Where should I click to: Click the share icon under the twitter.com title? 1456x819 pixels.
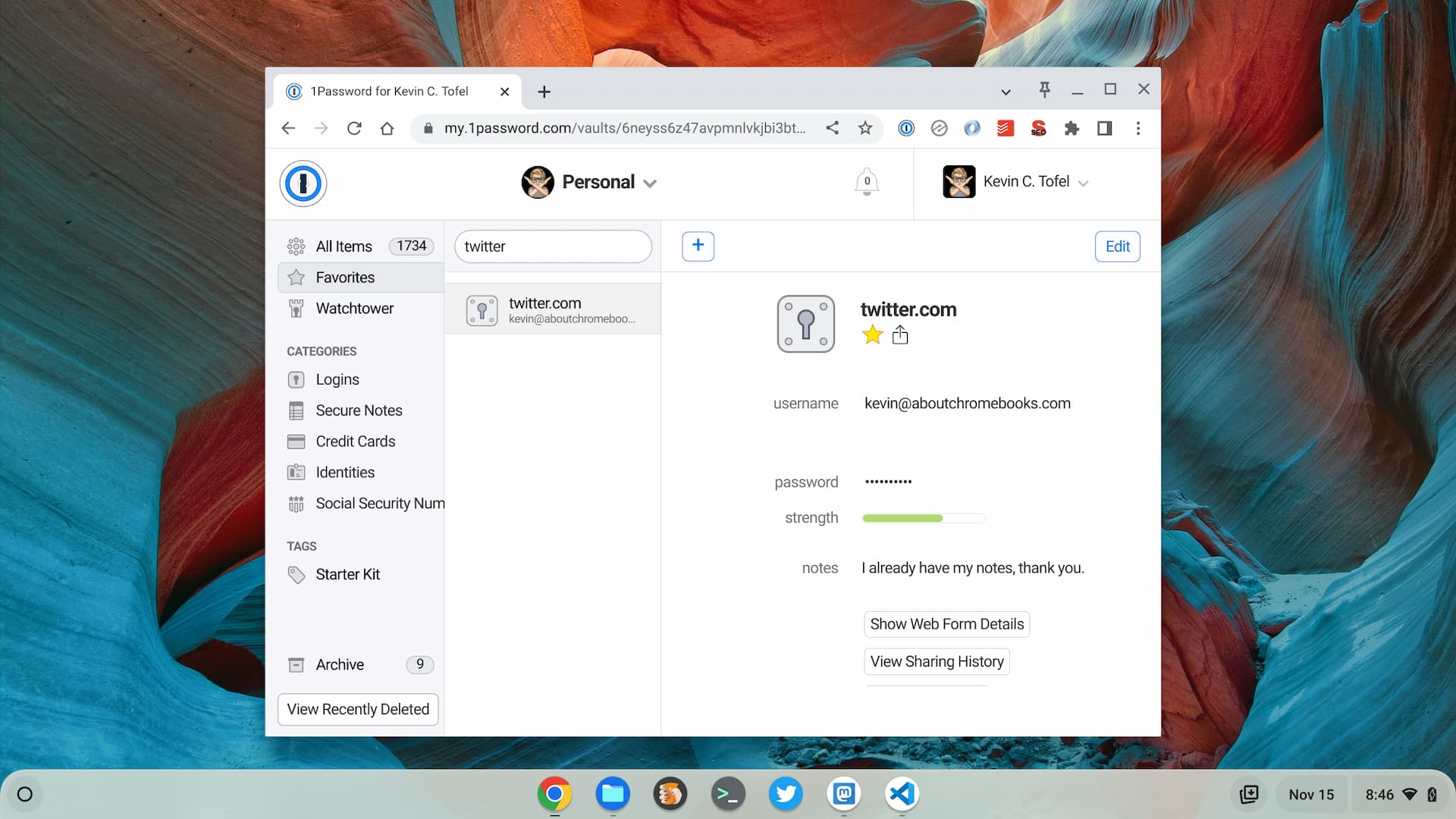[900, 334]
